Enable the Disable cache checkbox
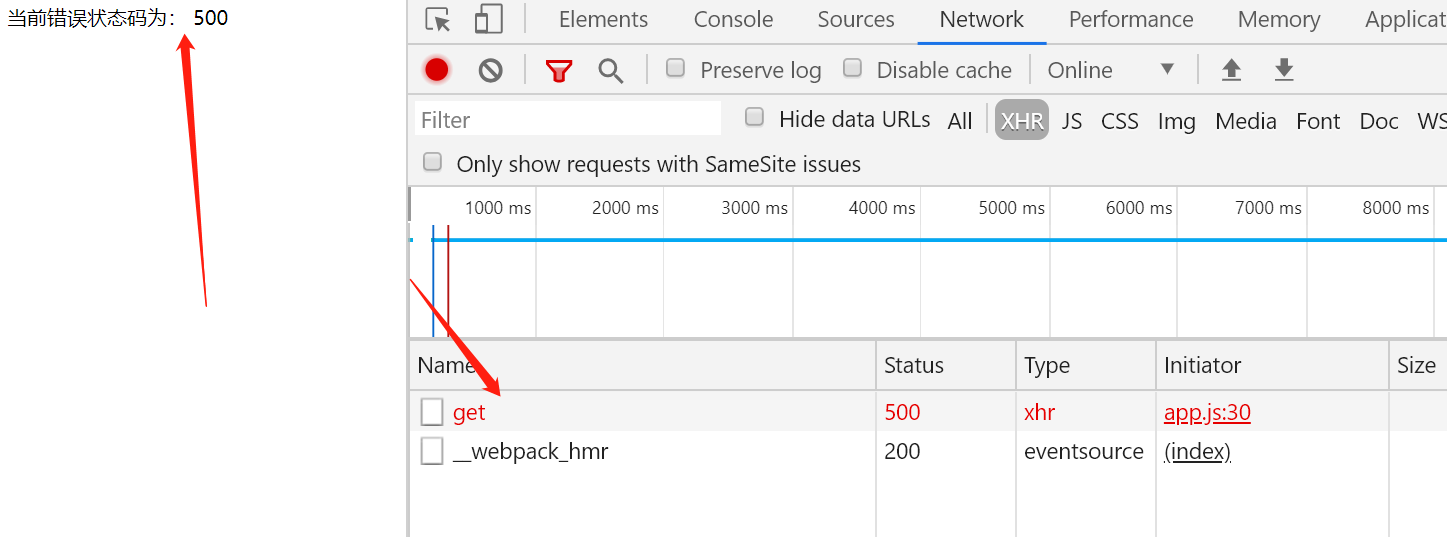 pos(853,68)
